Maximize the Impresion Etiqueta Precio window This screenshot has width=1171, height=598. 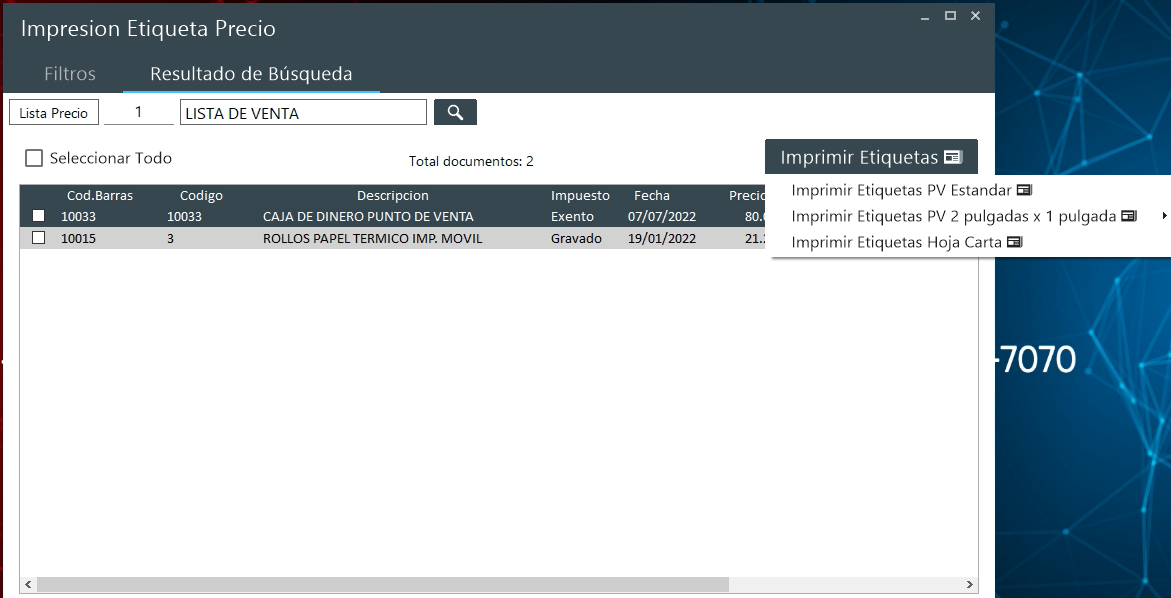pos(950,15)
